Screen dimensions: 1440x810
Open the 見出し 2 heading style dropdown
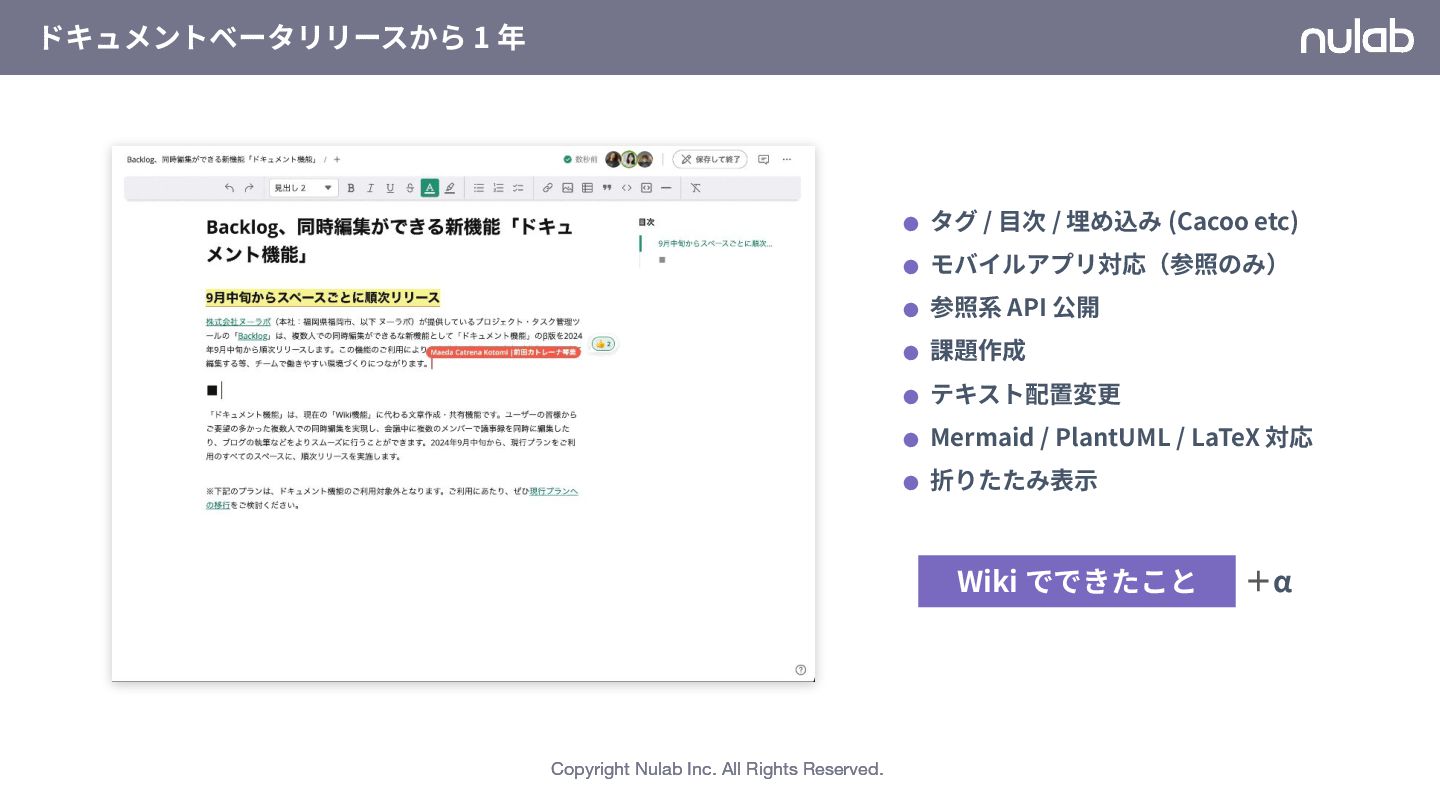click(x=304, y=188)
